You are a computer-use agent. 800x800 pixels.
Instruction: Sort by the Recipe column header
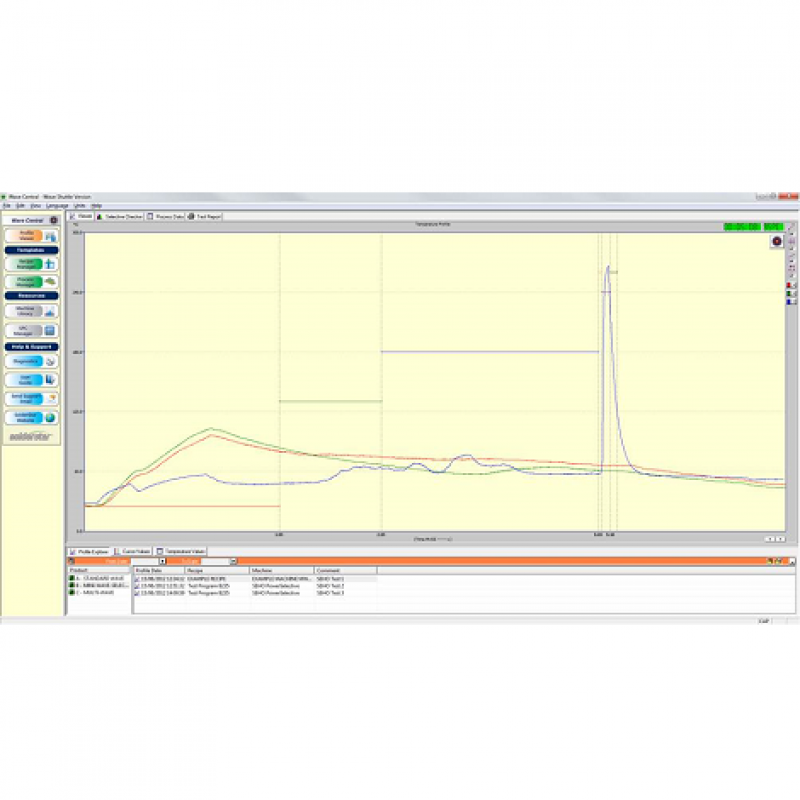tap(217, 570)
